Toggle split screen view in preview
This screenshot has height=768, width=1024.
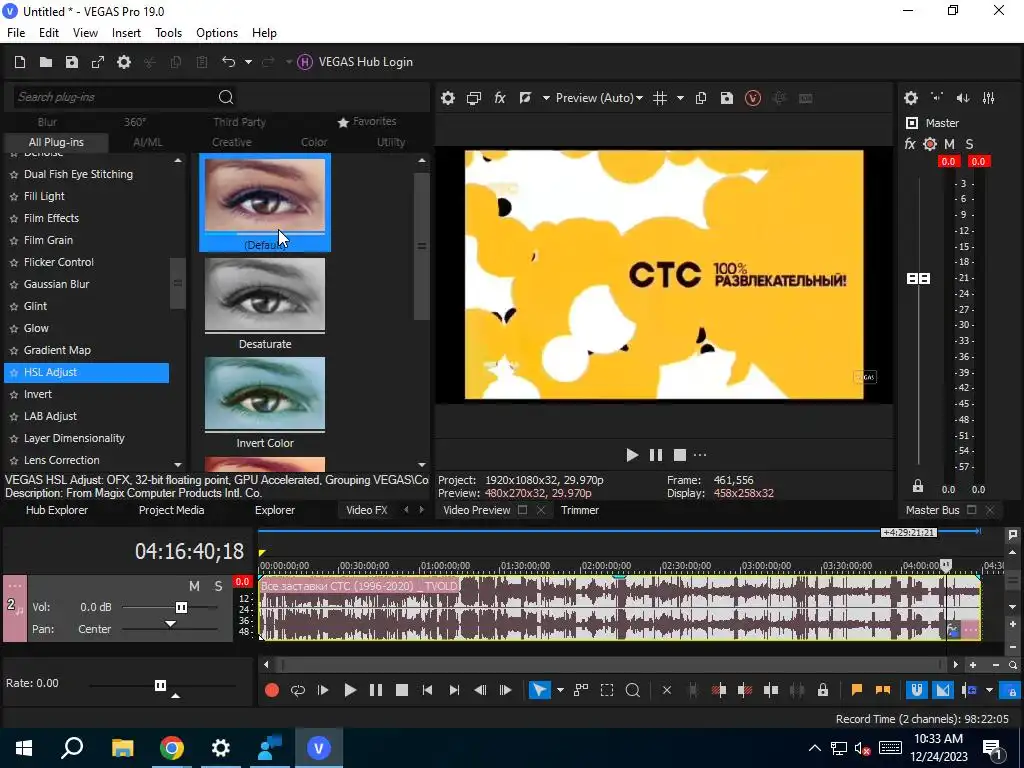pyautogui.click(x=525, y=98)
